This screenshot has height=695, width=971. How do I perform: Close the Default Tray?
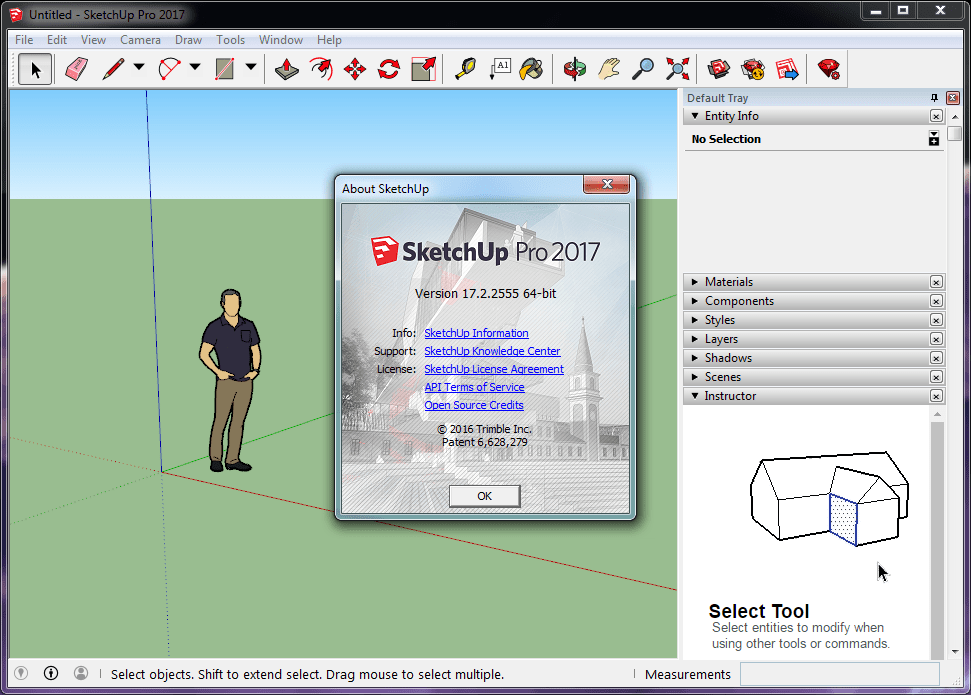point(952,98)
